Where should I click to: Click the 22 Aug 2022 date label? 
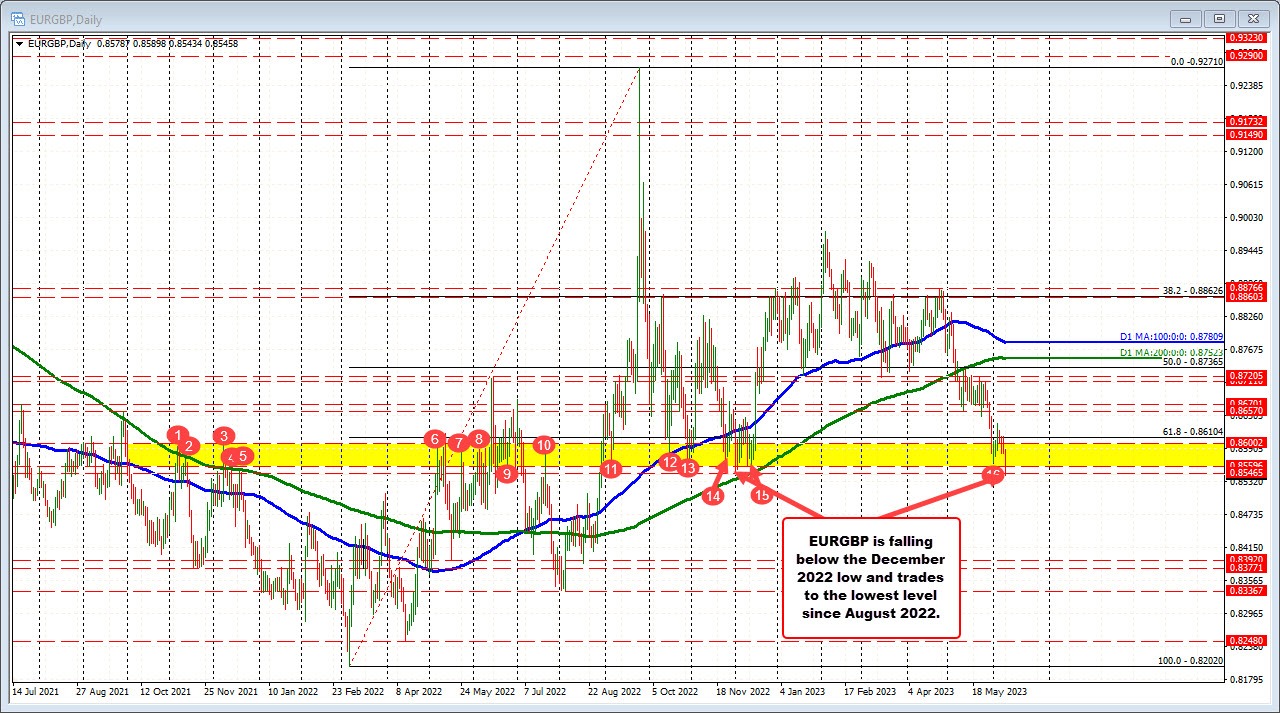pyautogui.click(x=615, y=691)
